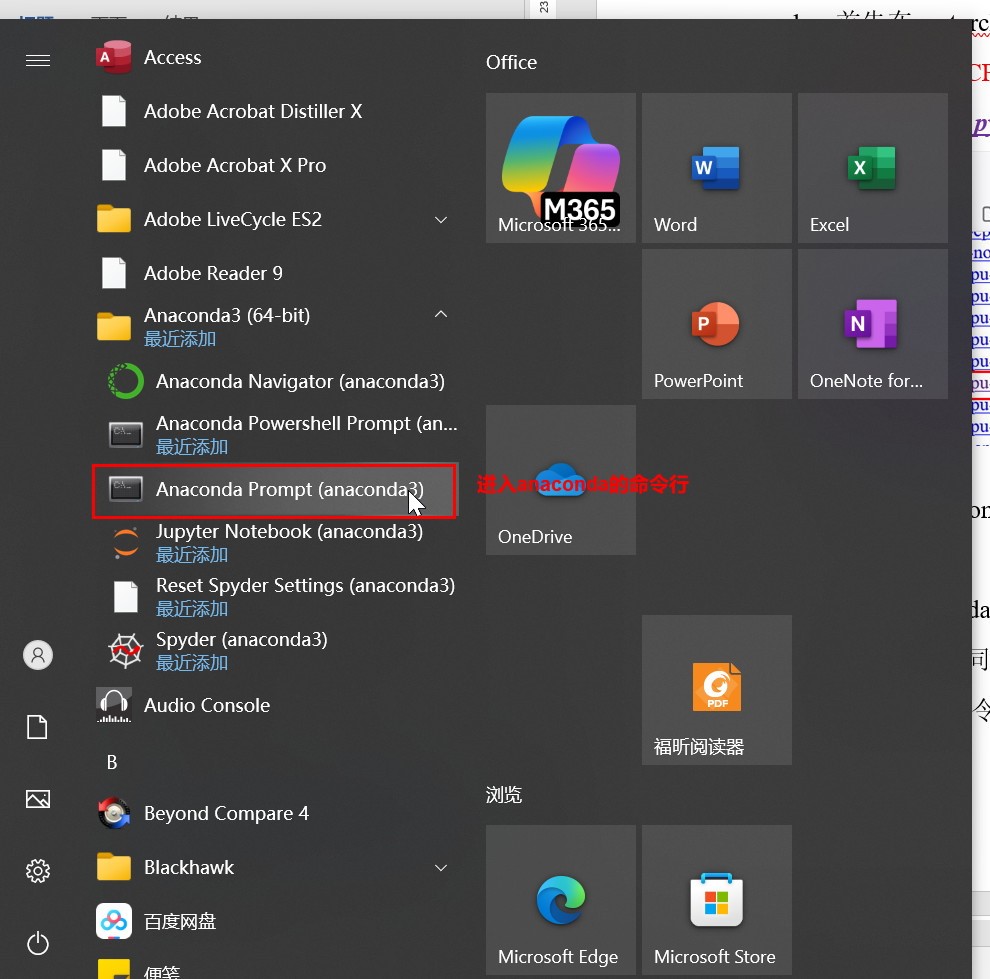The image size is (990, 979).
Task: Launch Spyder (anaconda3)
Action: pos(275,650)
